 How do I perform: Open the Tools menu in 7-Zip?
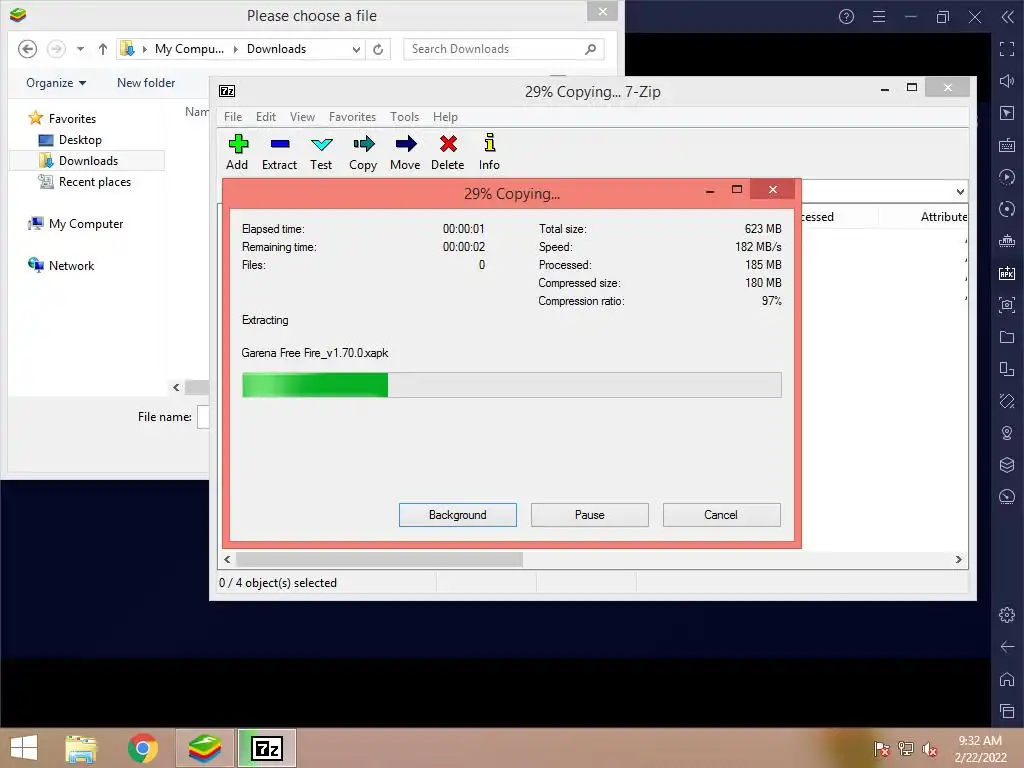pyautogui.click(x=404, y=117)
